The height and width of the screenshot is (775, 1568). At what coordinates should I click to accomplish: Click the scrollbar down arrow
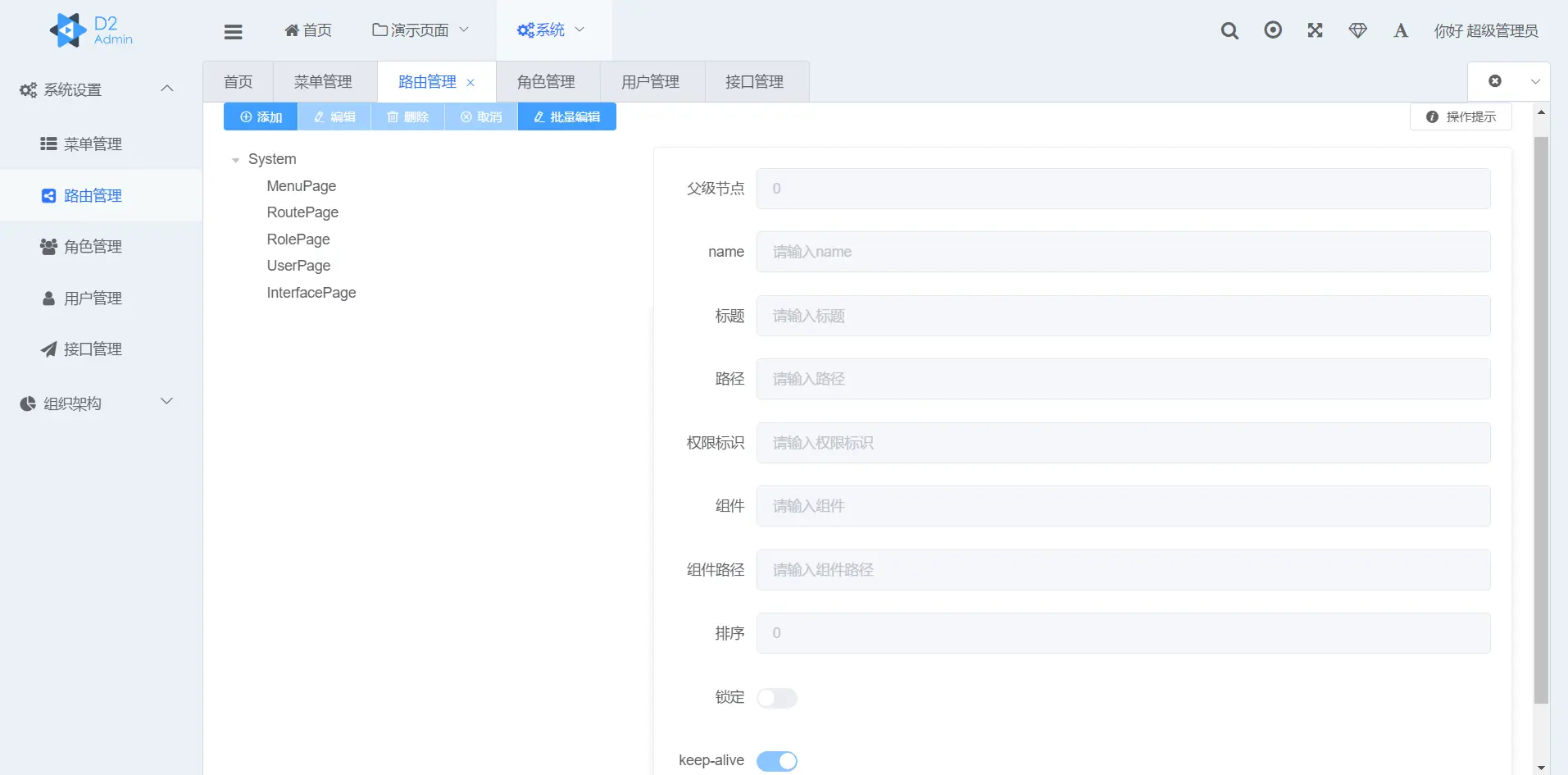pyautogui.click(x=1541, y=768)
